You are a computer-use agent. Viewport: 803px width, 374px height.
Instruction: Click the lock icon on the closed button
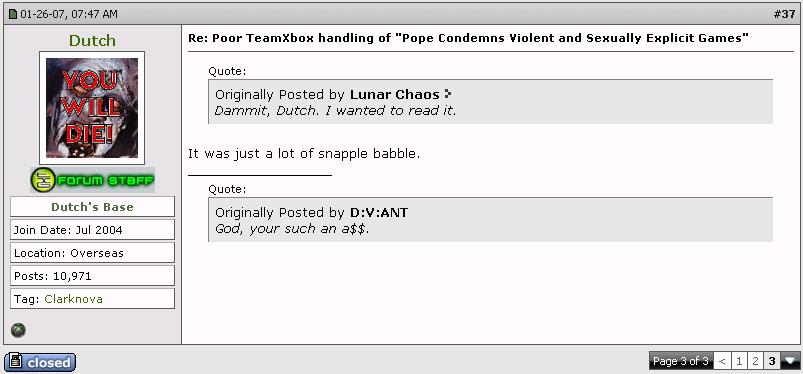coord(15,362)
